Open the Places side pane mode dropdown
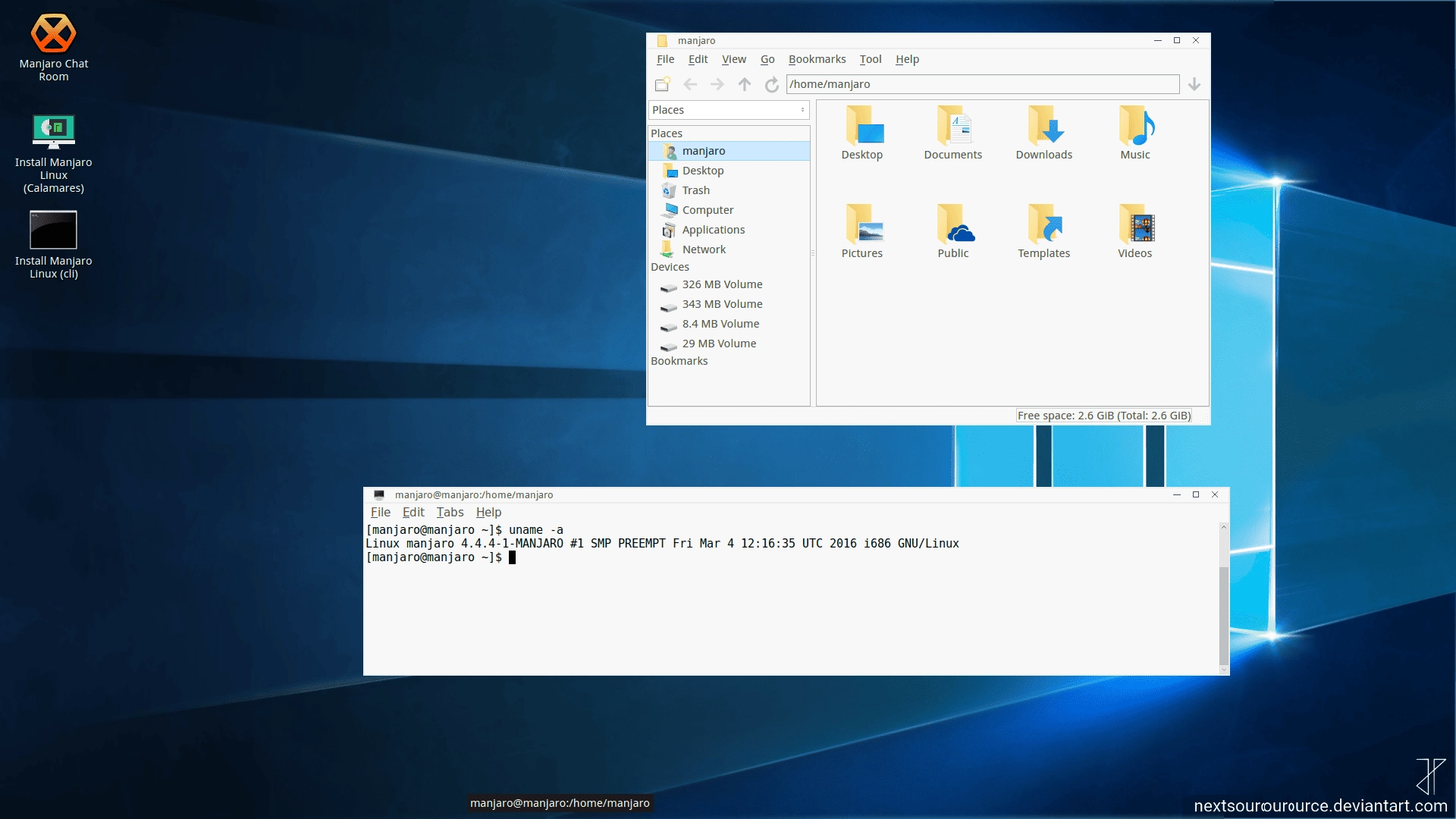Screen dimensions: 1456x819 (729, 110)
